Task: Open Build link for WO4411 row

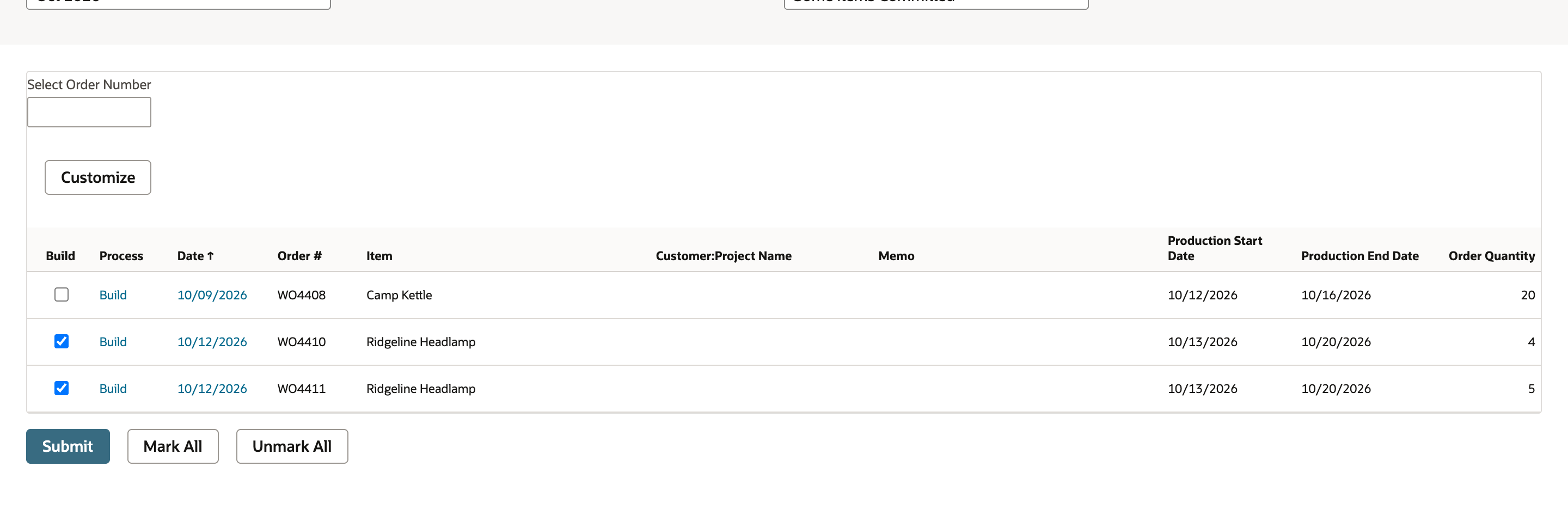Action: 113,389
